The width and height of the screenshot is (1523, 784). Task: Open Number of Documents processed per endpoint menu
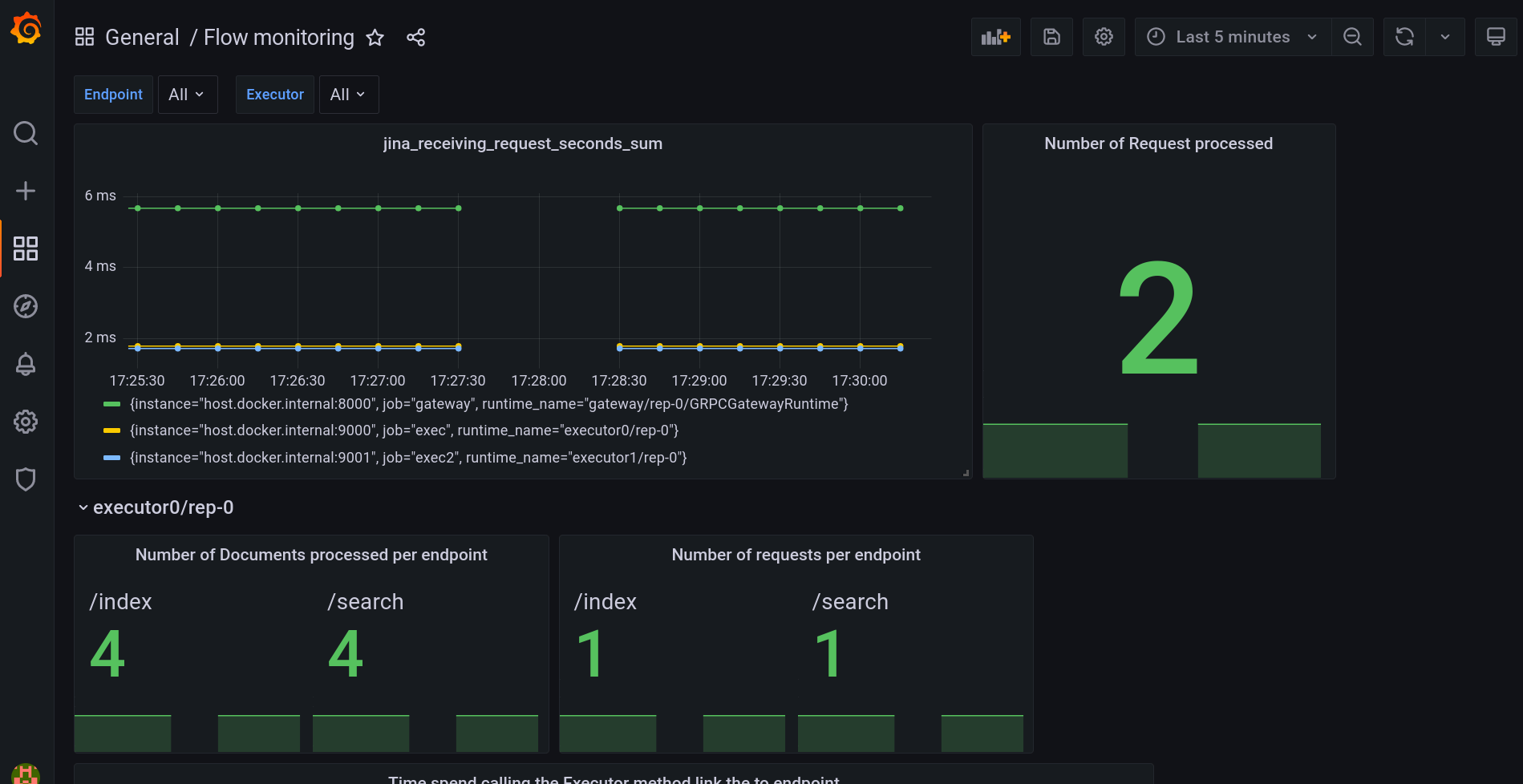tap(311, 555)
